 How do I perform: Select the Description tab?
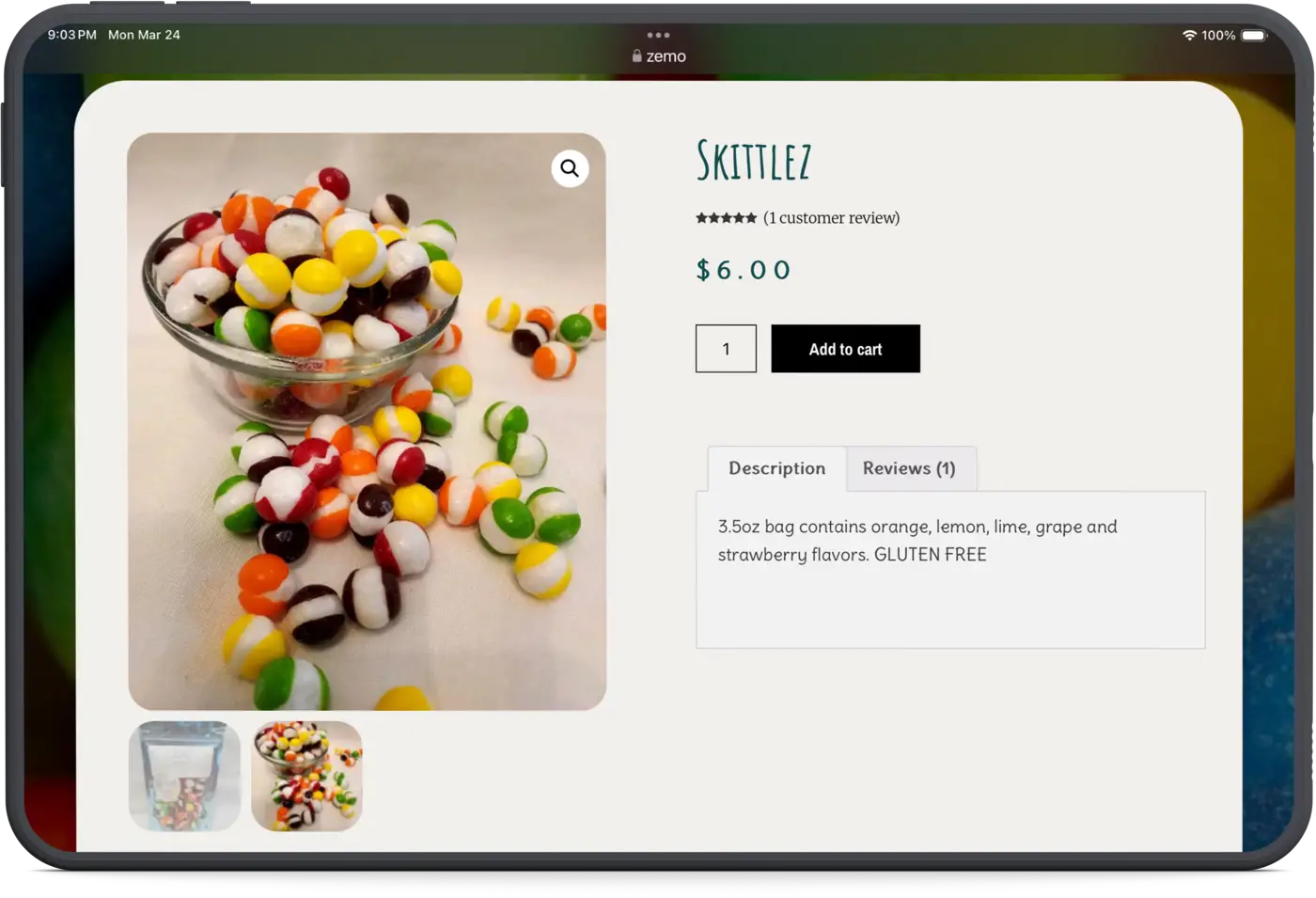(777, 468)
